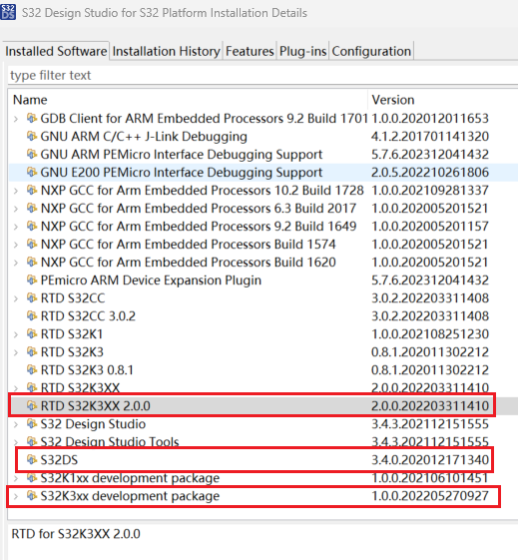Click icon beside GNU ARM PEMicro Interface Debugging Support
Screen dimensions: 518x560
[32, 154]
